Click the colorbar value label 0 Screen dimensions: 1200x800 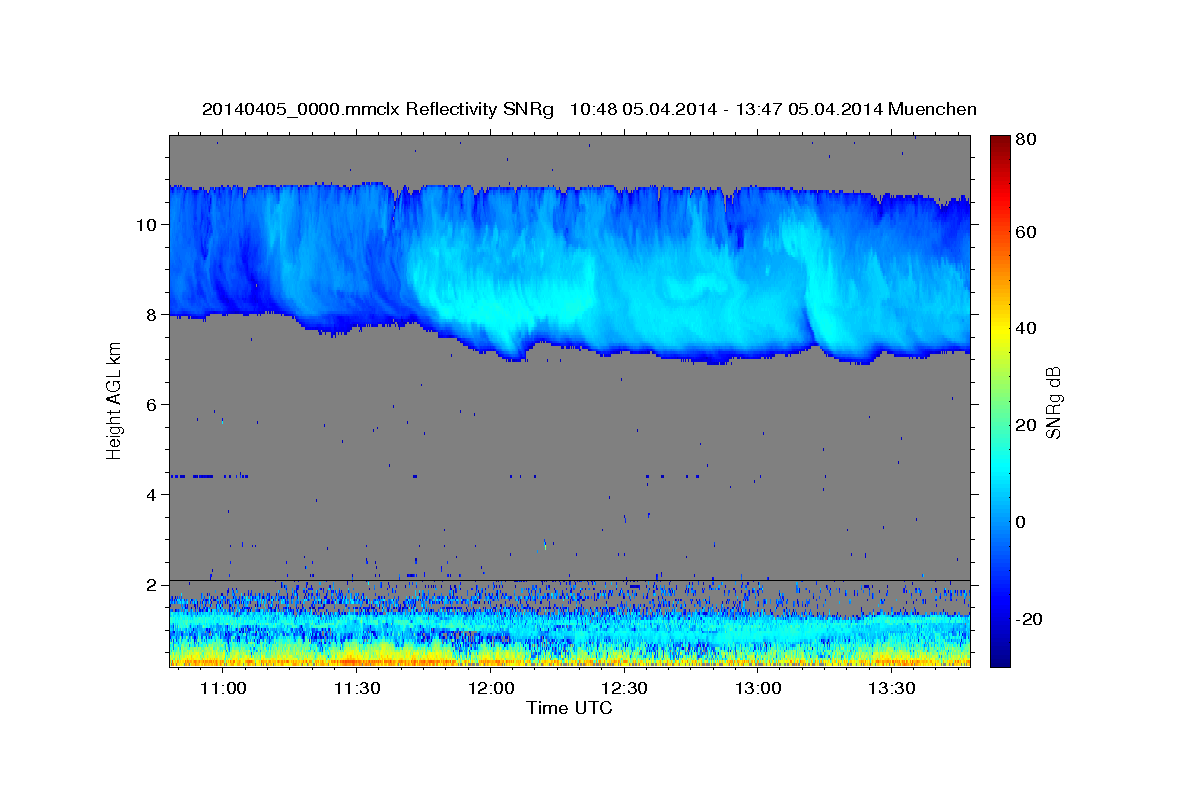click(1022, 522)
